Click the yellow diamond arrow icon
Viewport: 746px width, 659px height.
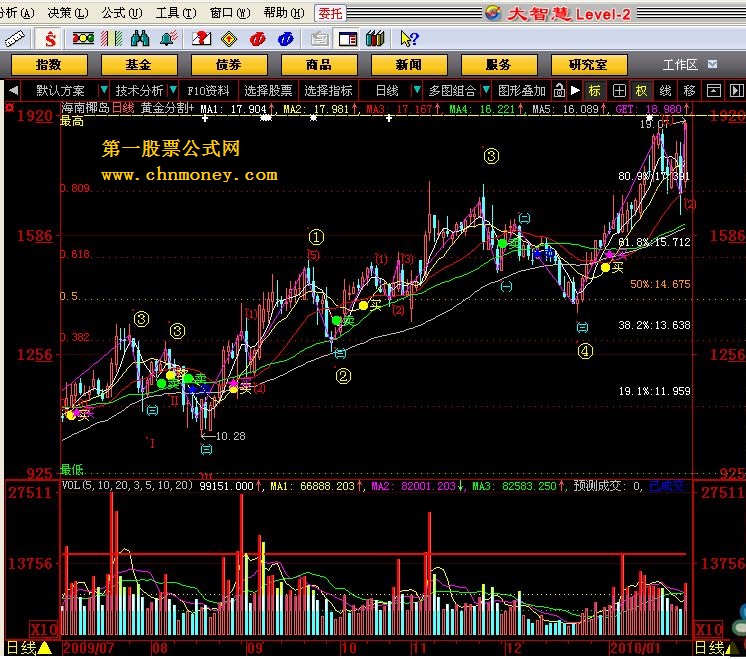click(229, 39)
